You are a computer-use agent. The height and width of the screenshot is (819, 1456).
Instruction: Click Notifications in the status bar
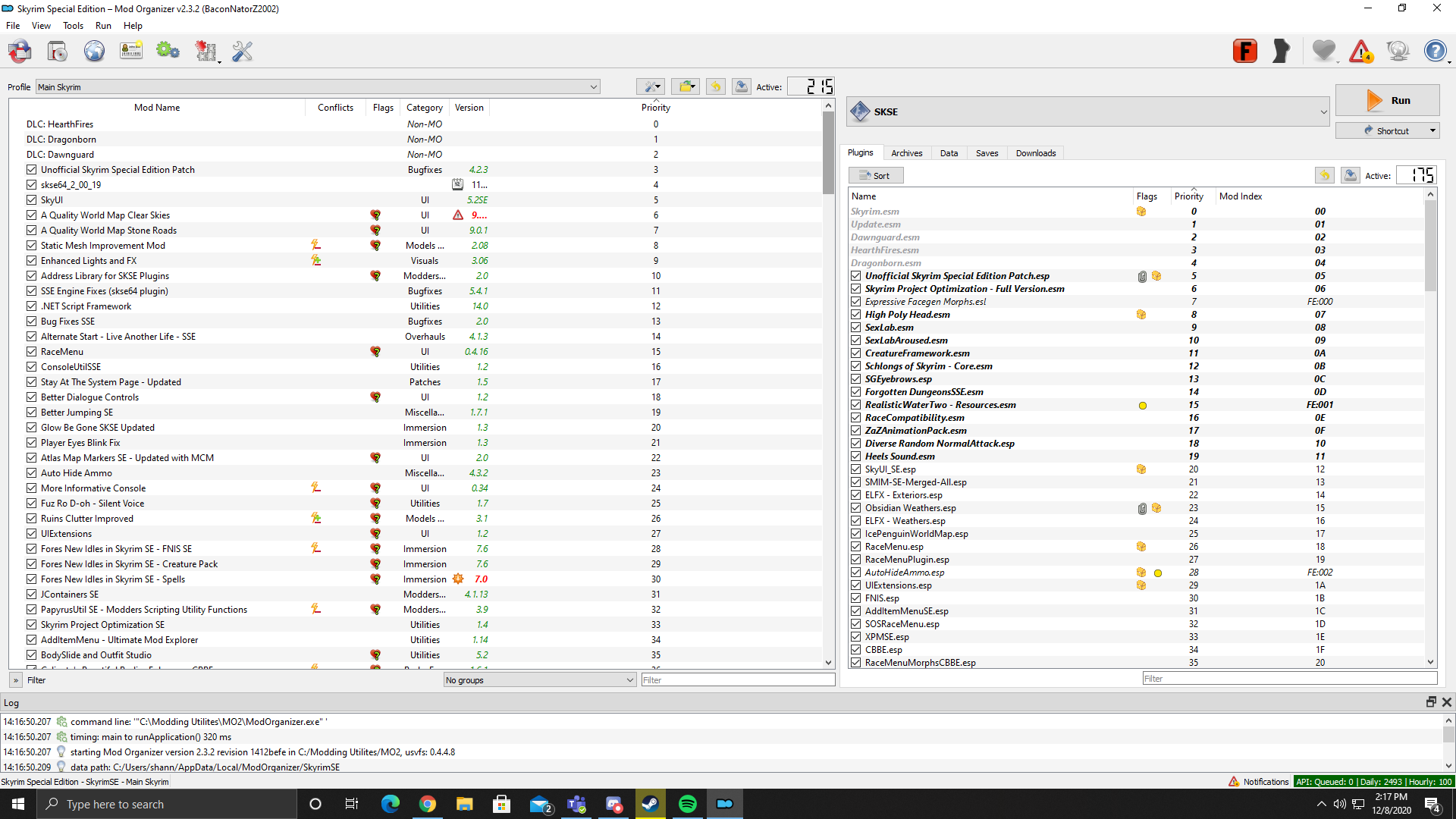pos(1258,782)
